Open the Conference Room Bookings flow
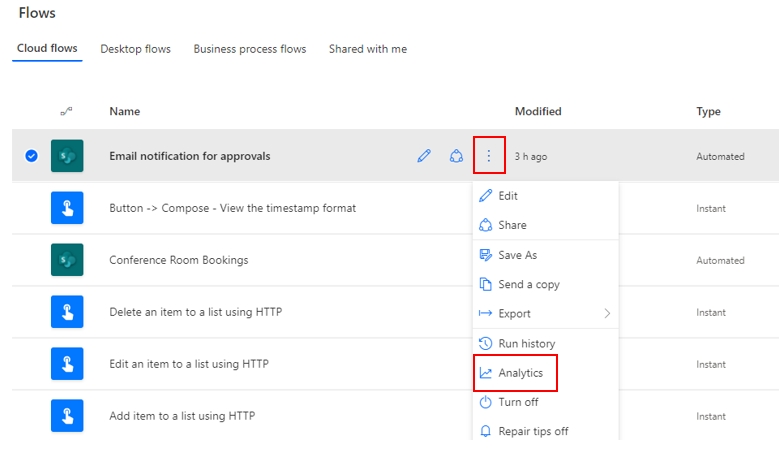The width and height of the screenshot is (779, 472). tap(179, 260)
